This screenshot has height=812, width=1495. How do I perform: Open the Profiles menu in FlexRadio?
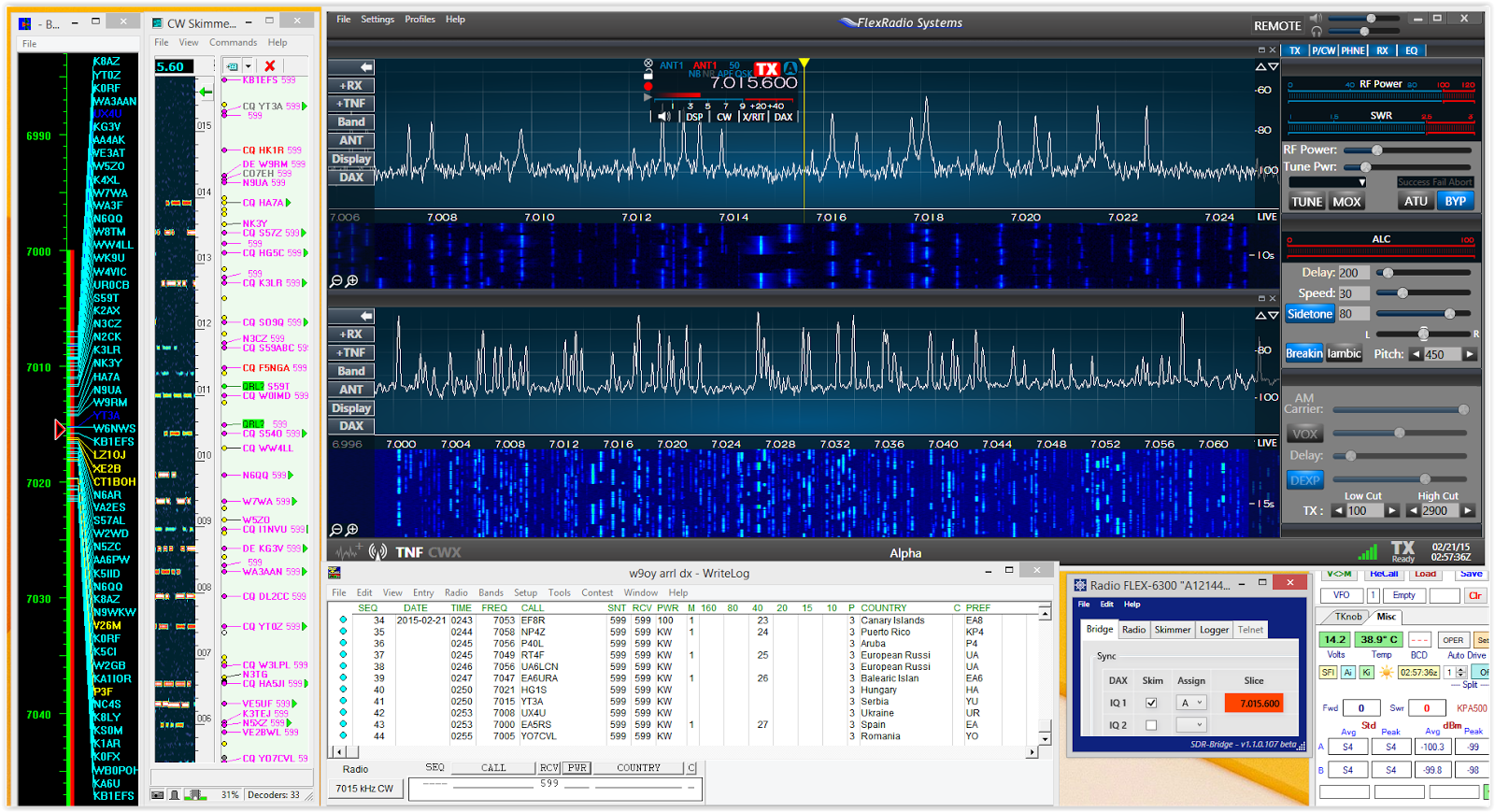point(420,20)
